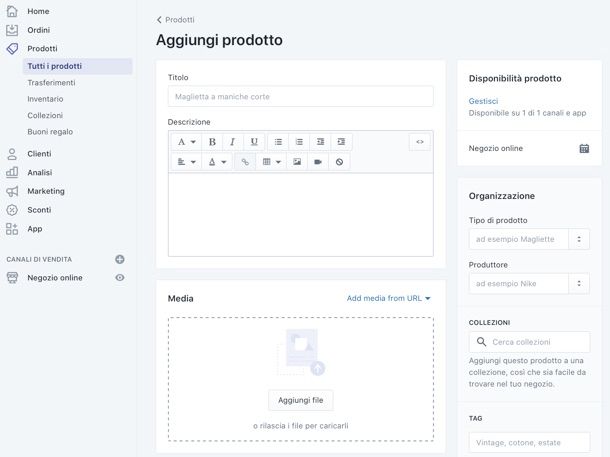Image resolution: width=610 pixels, height=457 pixels.
Task: Open Inventario submenu item
Action: (x=45, y=99)
